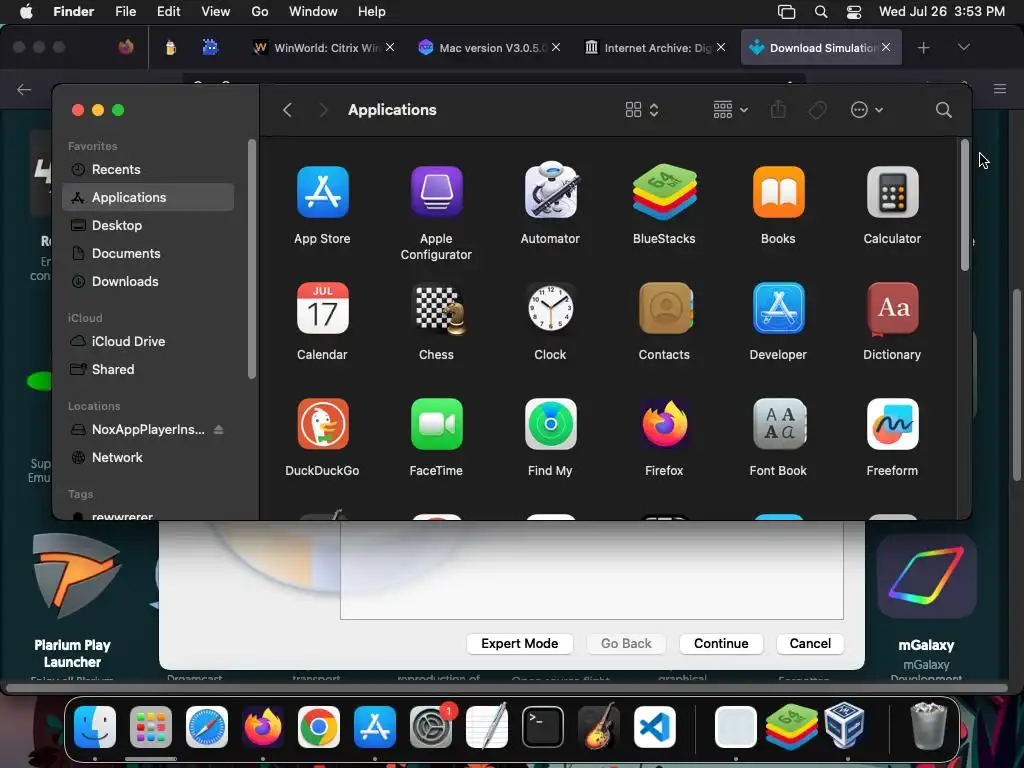Open the Dictionary app

pos(892,308)
